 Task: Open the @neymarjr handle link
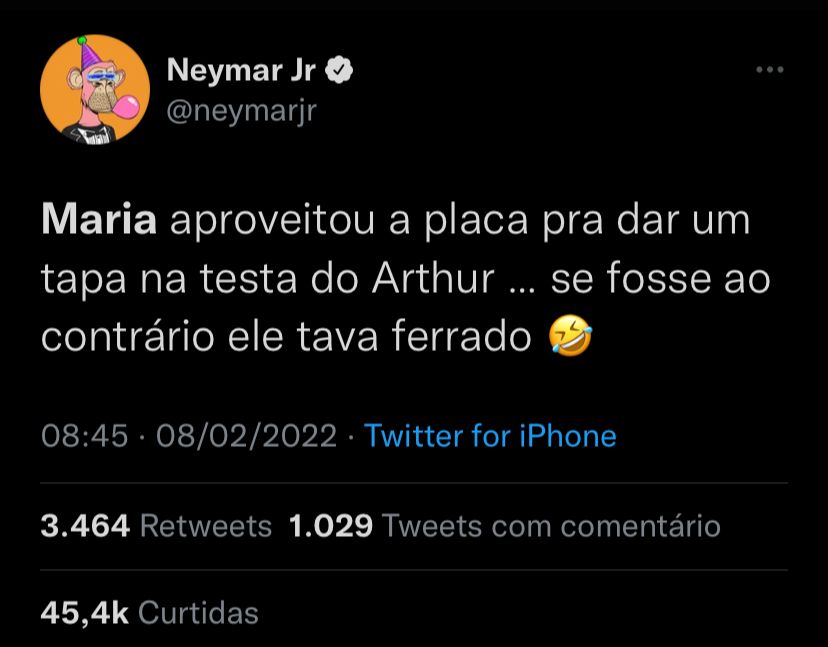pos(239,109)
